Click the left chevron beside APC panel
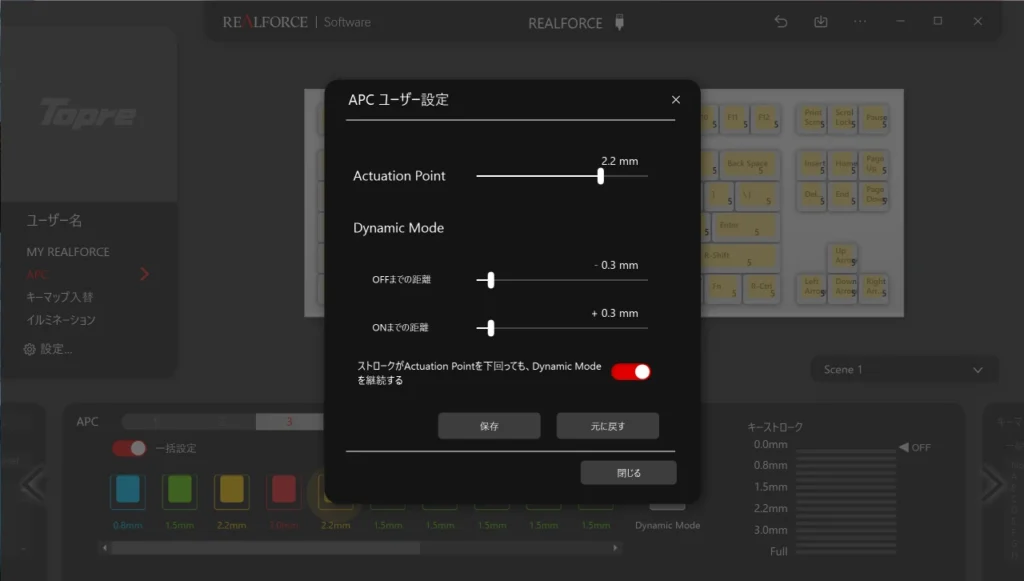1024x581 pixels. tap(32, 485)
